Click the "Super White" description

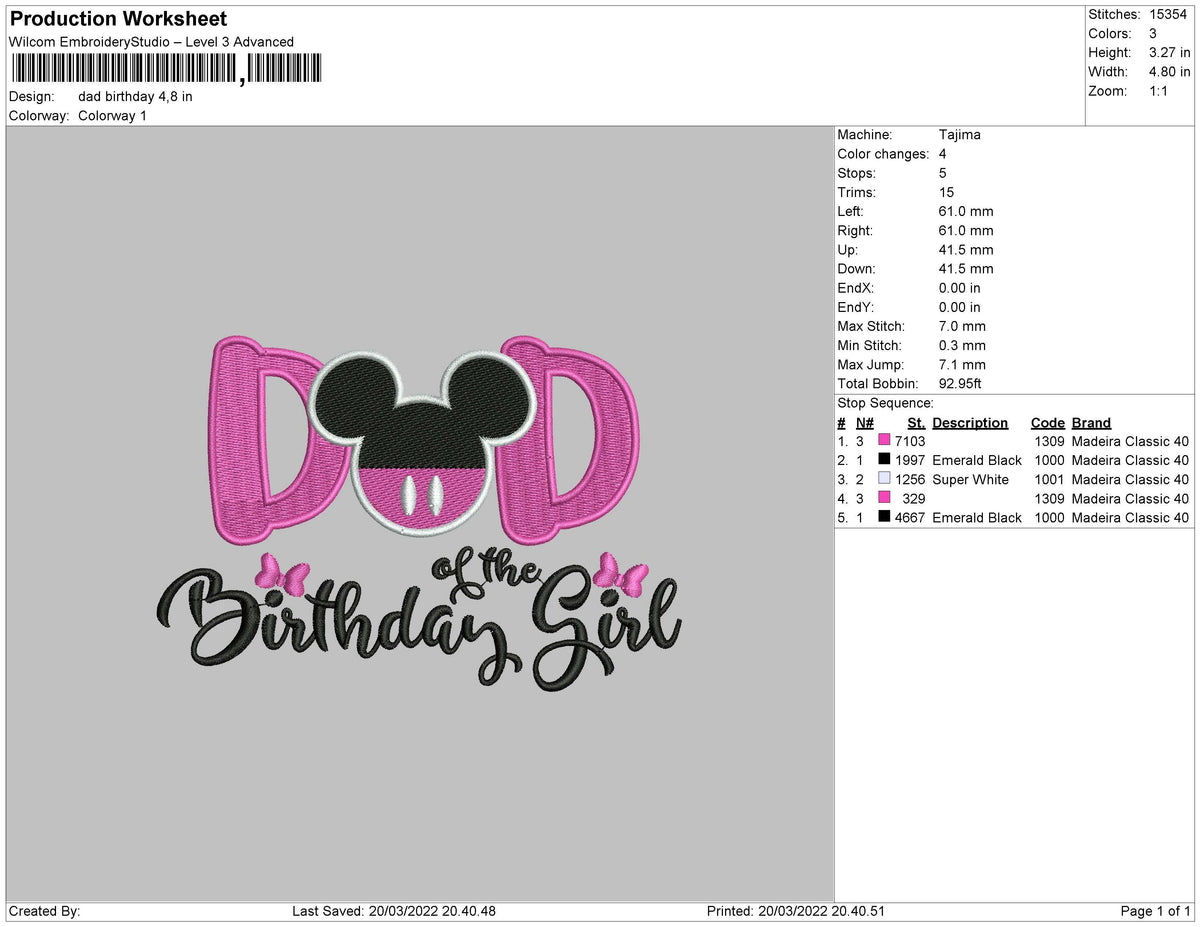970,479
